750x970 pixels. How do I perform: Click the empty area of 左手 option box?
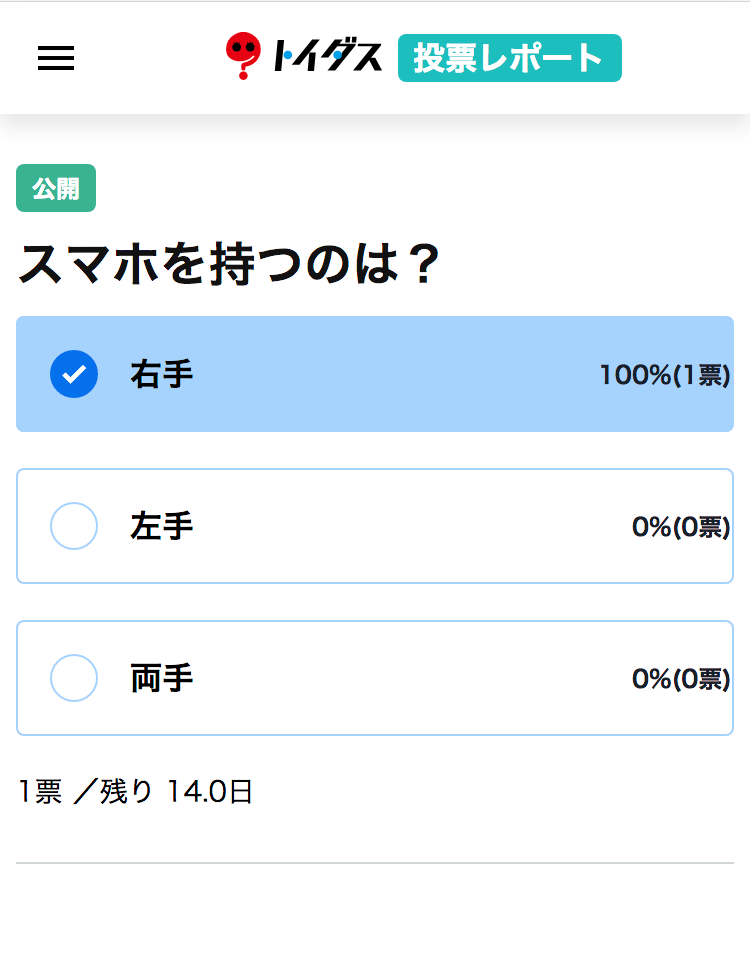(408, 526)
